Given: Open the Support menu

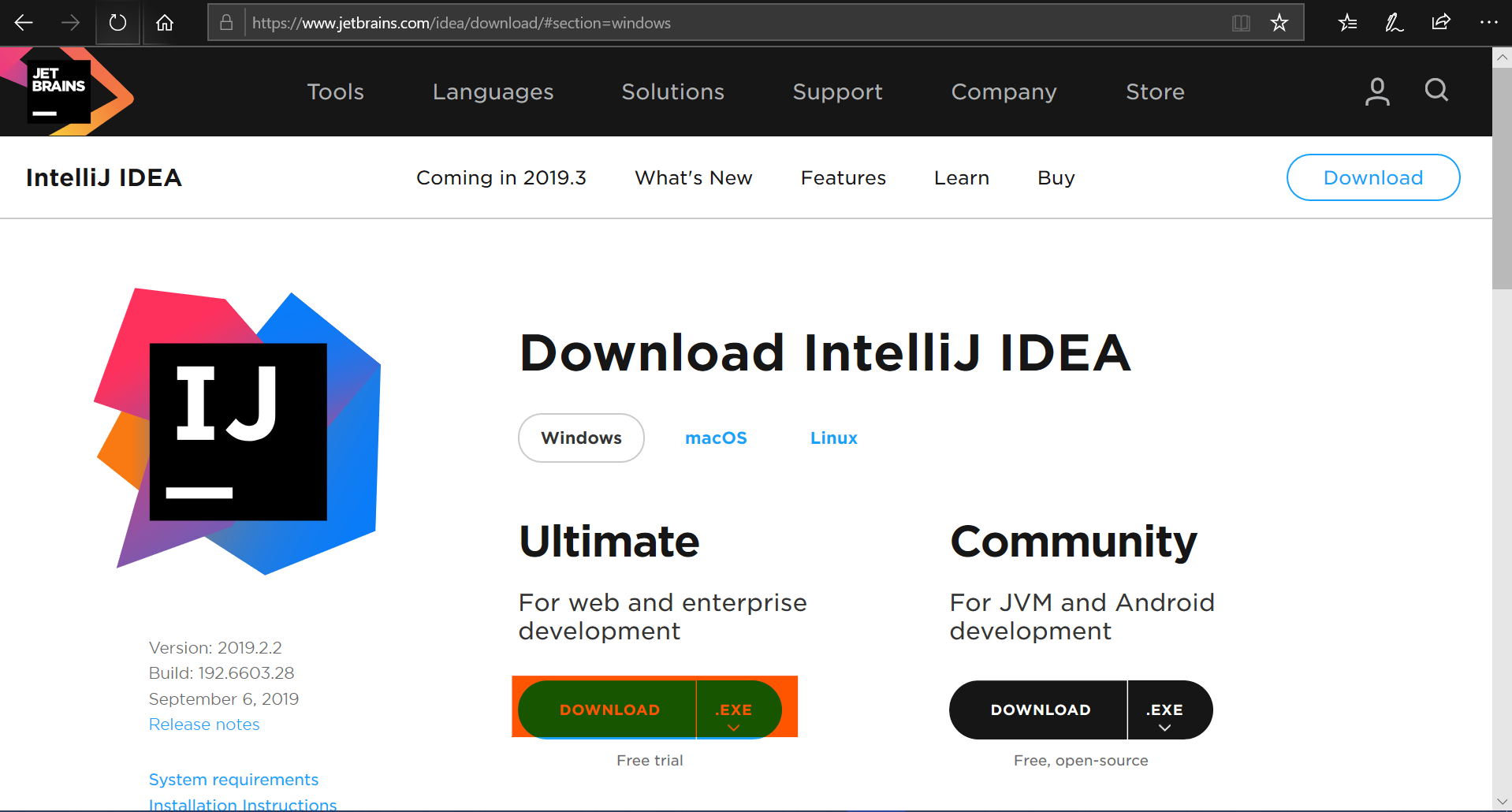Looking at the screenshot, I should pyautogui.click(x=837, y=92).
